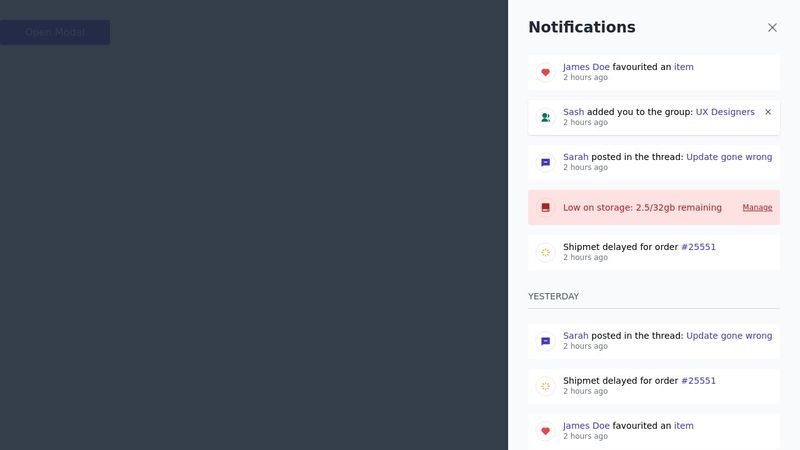Image resolution: width=800 pixels, height=450 pixels.
Task: Open order #25551 in today's notifications
Action: coord(698,247)
